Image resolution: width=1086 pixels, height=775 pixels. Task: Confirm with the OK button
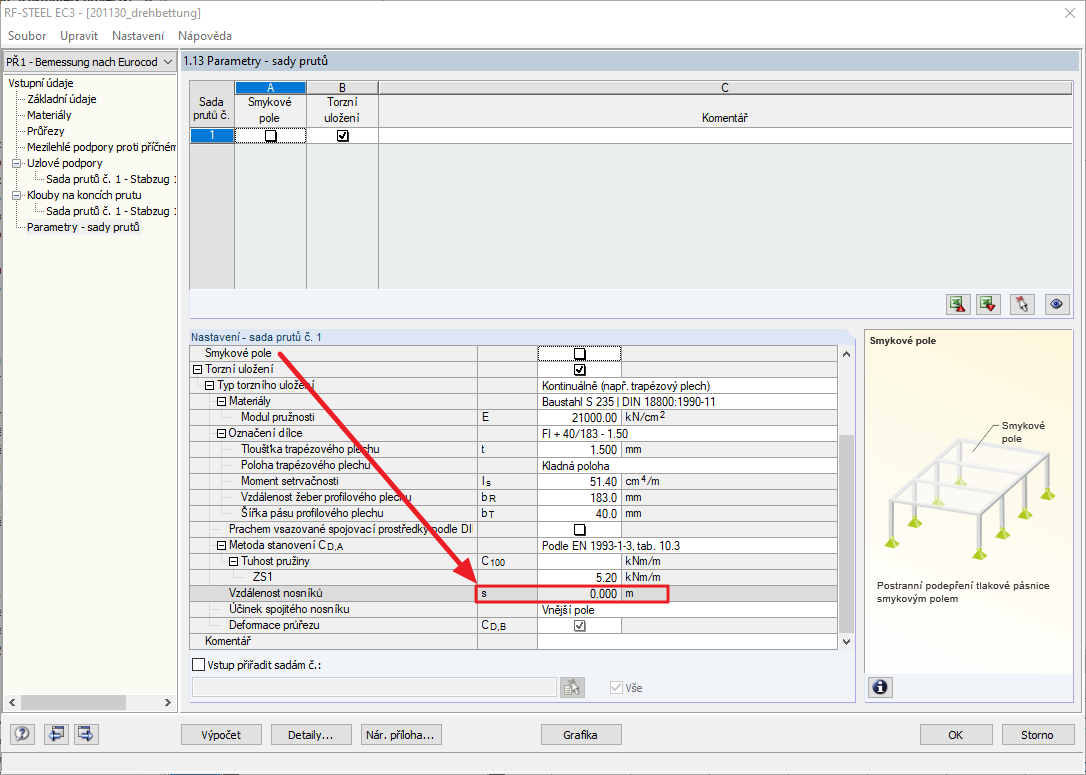tap(956, 735)
